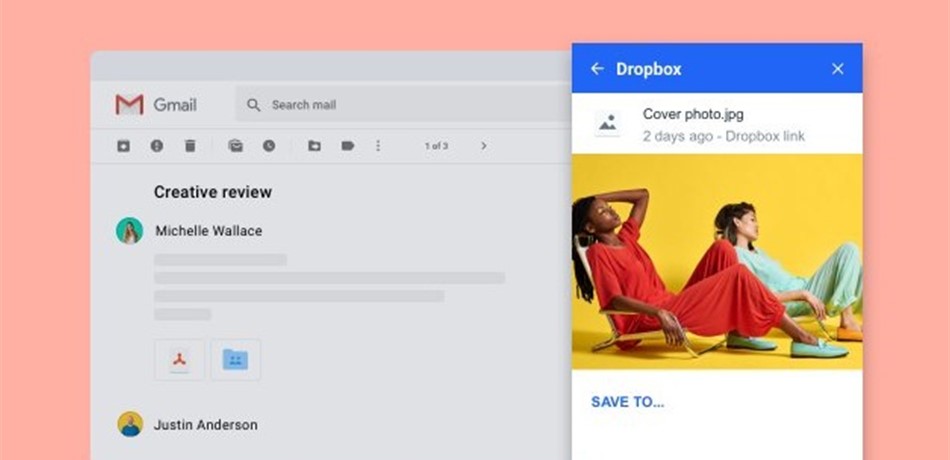Click the Gmail wordmark text
This screenshot has height=460, width=950.
pyautogui.click(x=175, y=105)
